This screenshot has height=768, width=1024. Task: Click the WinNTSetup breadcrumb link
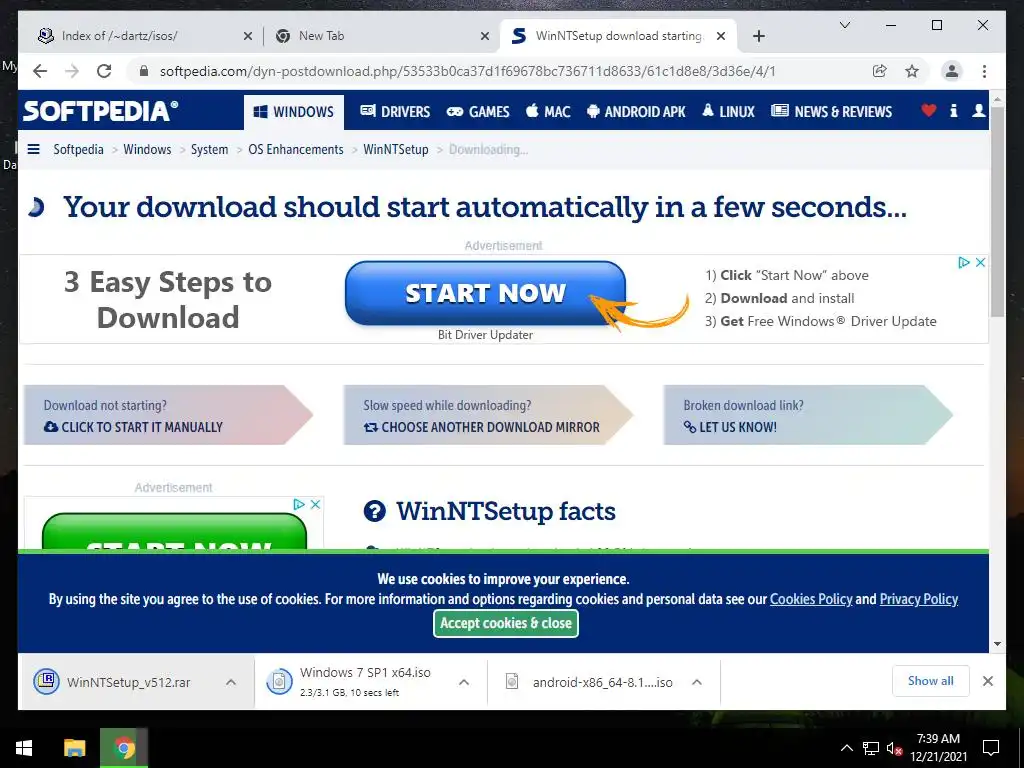point(396,150)
